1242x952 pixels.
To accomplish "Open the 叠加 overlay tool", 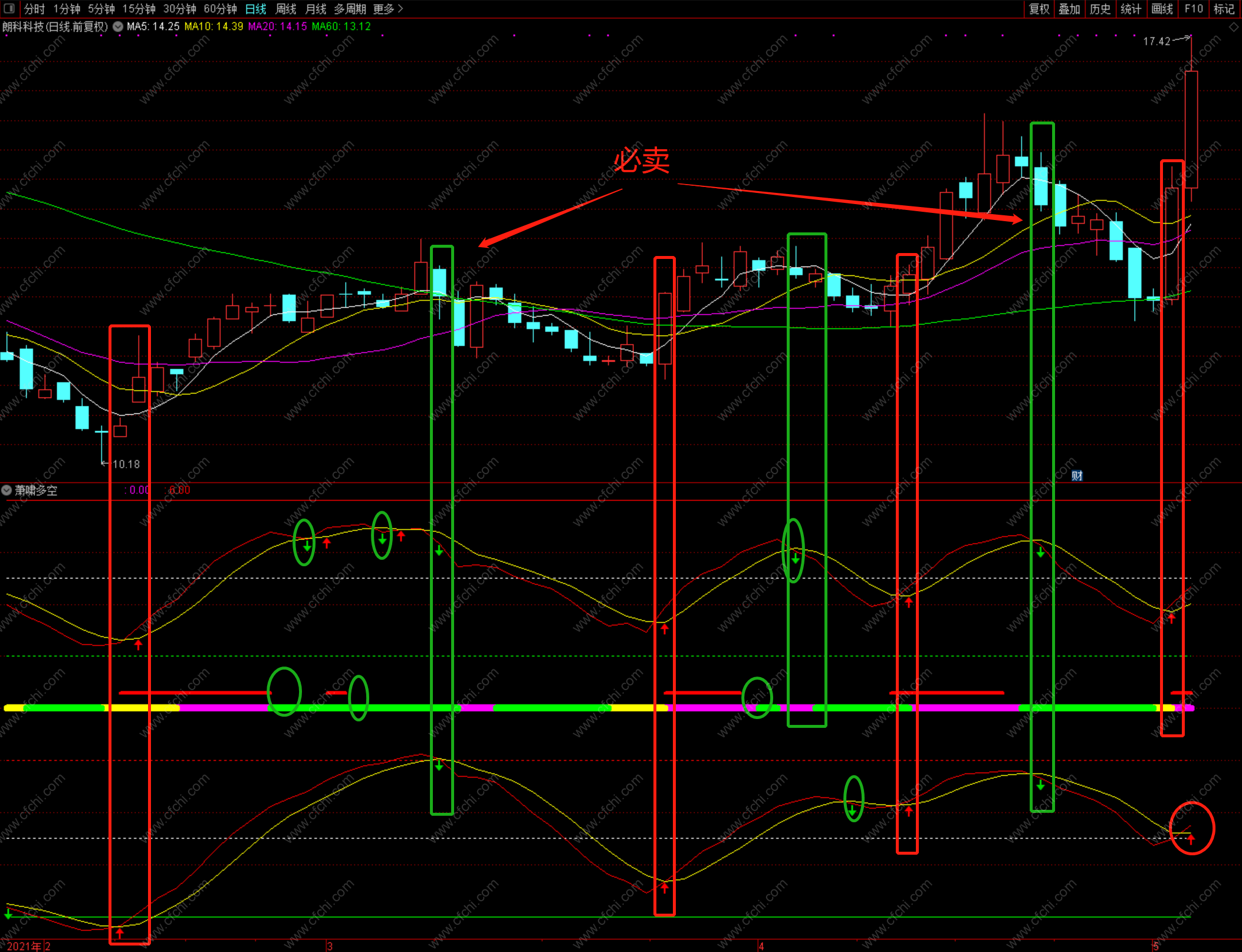I will 1069,9.
